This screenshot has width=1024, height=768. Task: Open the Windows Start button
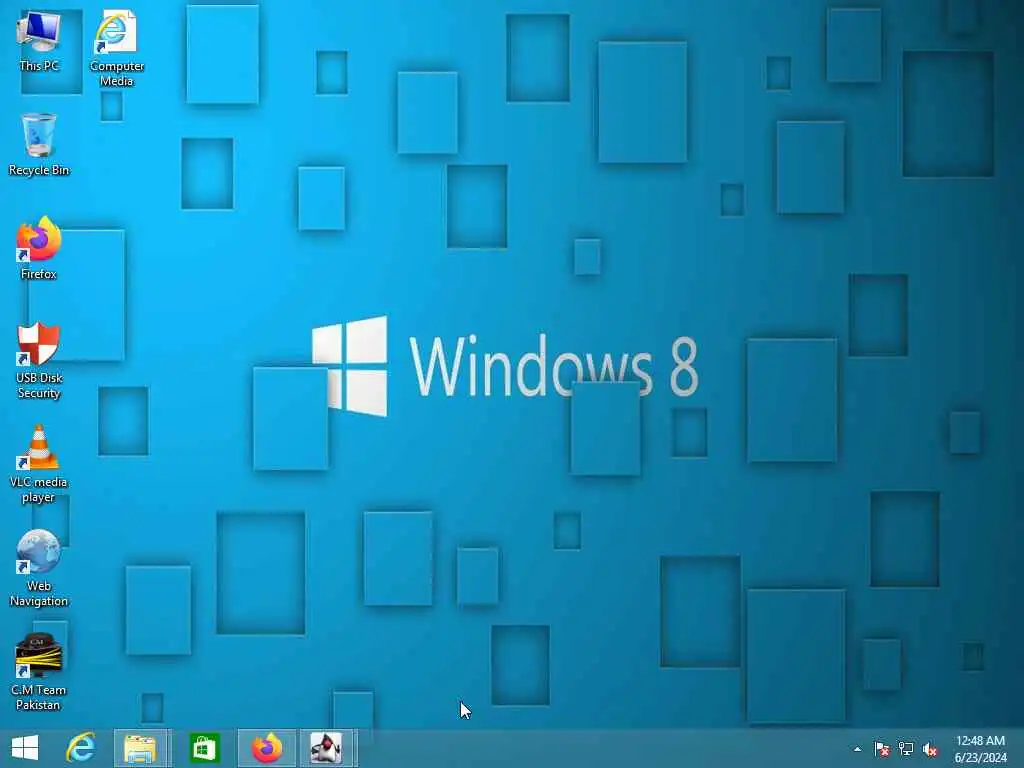(x=25, y=748)
